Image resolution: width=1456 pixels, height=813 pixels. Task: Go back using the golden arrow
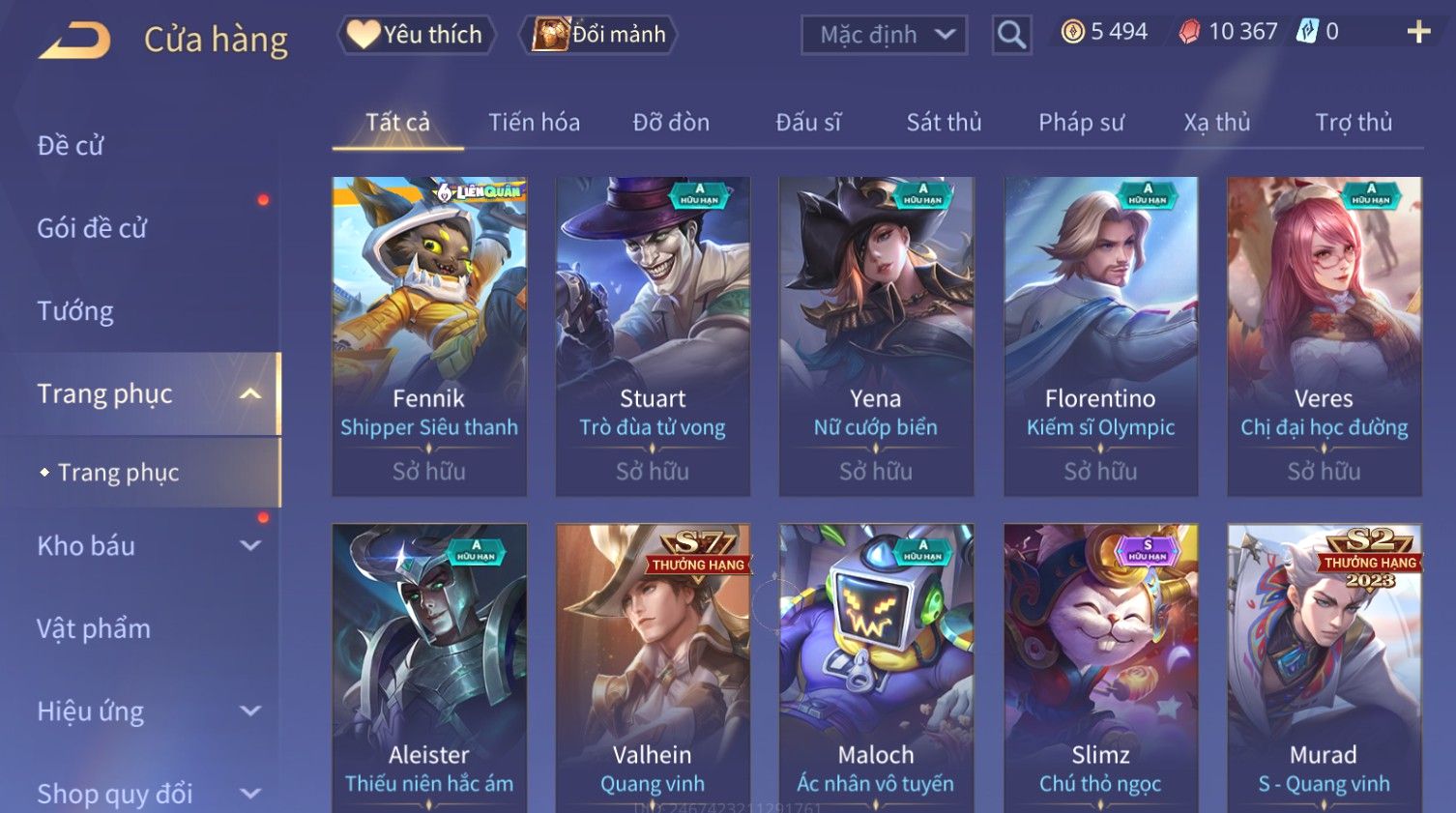coord(74,41)
